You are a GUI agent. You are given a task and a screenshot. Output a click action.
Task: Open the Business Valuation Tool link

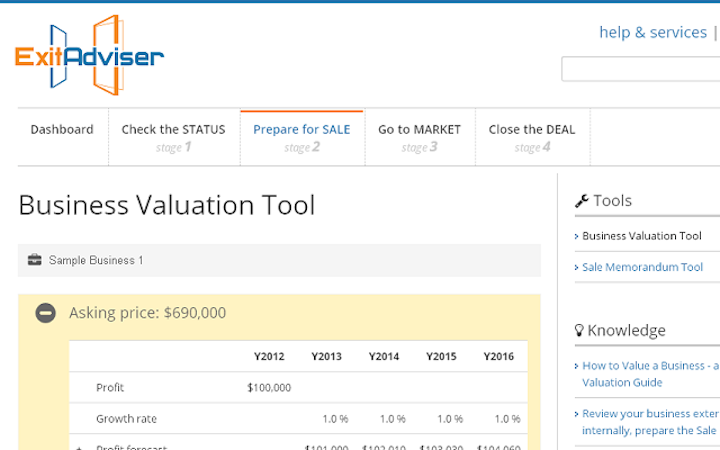pos(642,237)
